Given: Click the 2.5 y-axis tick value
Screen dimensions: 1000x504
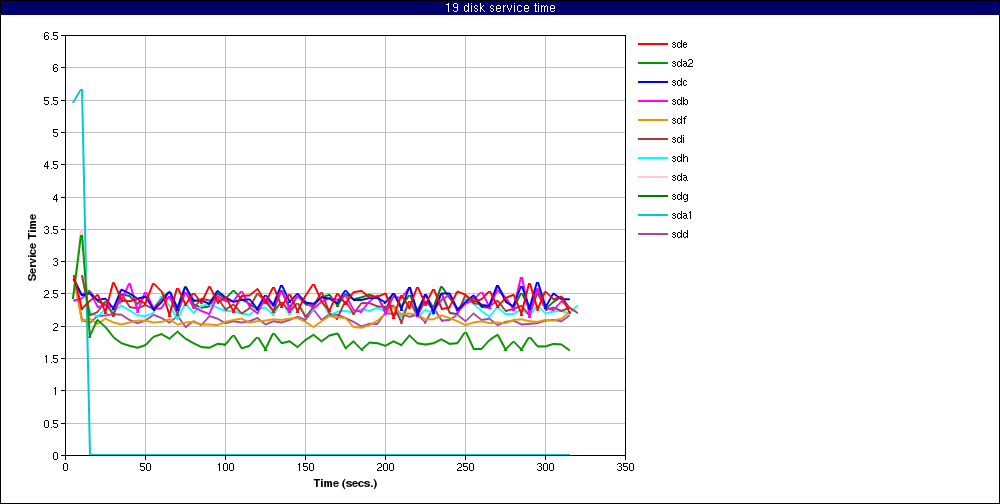Looking at the screenshot, I should pyautogui.click(x=51, y=294).
